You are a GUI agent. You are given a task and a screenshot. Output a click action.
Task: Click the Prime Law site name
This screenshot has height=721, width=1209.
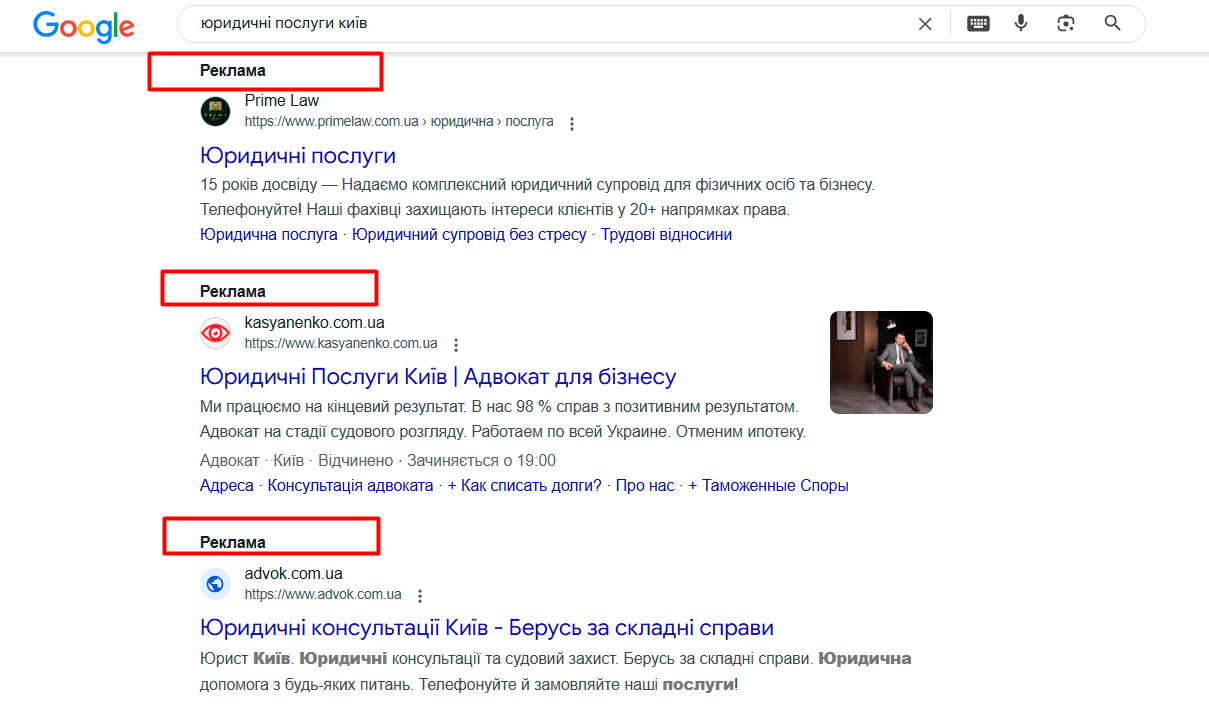[x=282, y=101]
